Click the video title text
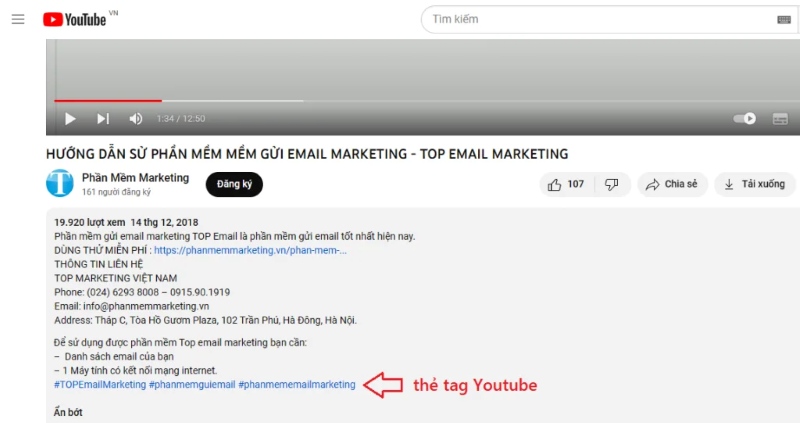Screen dimensions: 800x423 tap(307, 154)
